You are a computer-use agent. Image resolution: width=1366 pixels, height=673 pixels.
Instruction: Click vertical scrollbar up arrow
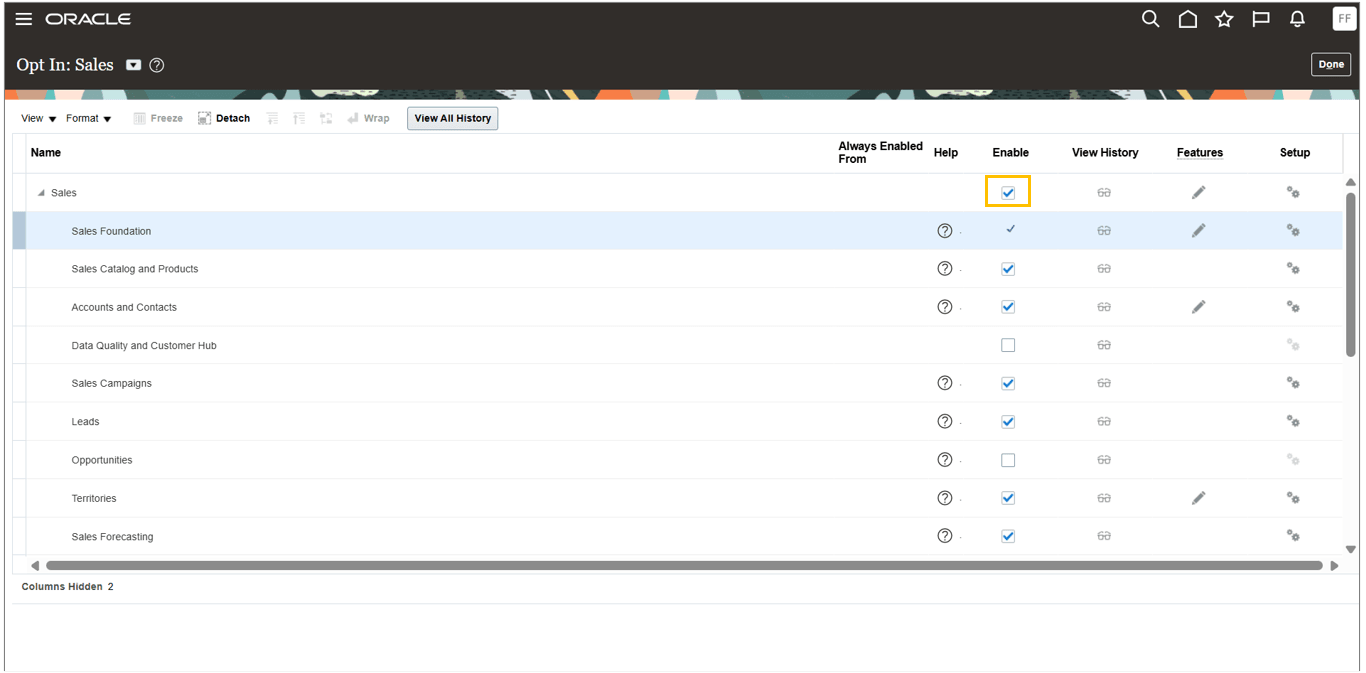coord(1351,182)
